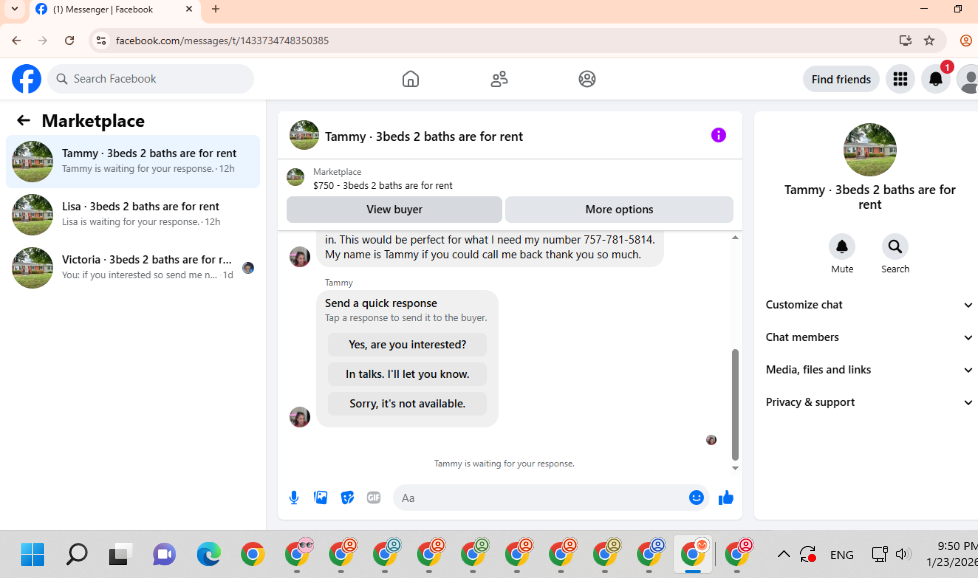Image resolution: width=978 pixels, height=578 pixels.
Task: Send a thumbs up like
Action: click(x=726, y=498)
